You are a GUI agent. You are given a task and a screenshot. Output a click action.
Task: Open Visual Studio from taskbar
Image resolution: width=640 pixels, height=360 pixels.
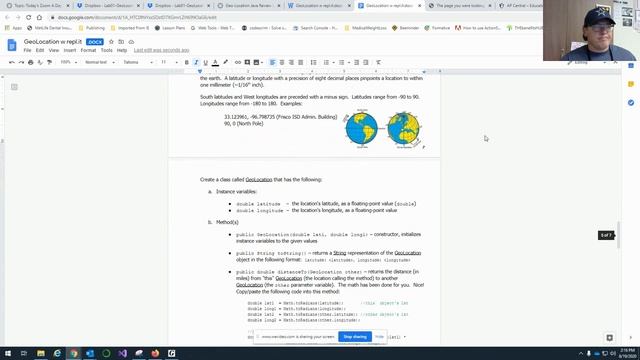[x=122, y=353]
